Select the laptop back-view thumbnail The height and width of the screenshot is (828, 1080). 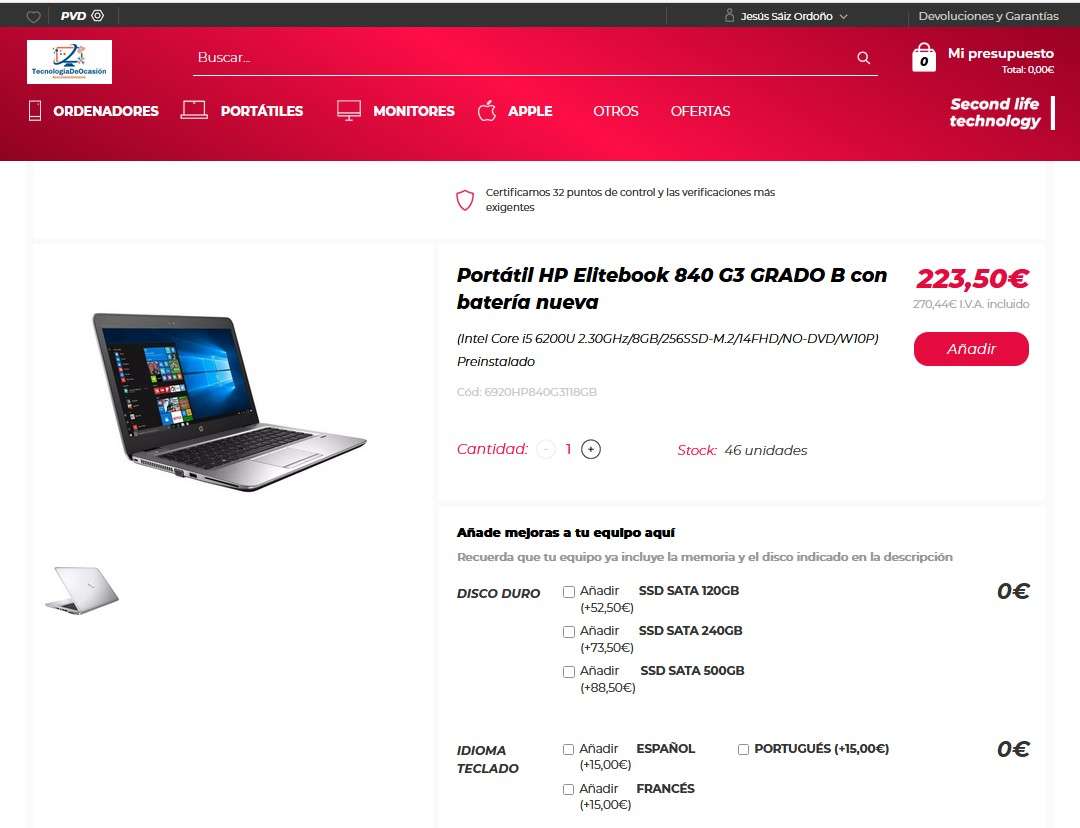pos(82,590)
